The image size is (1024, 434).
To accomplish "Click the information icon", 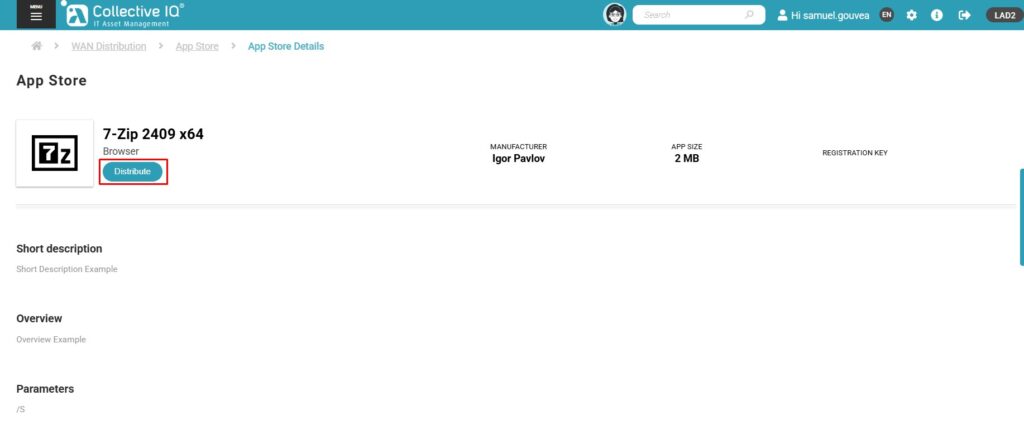I will coord(936,15).
